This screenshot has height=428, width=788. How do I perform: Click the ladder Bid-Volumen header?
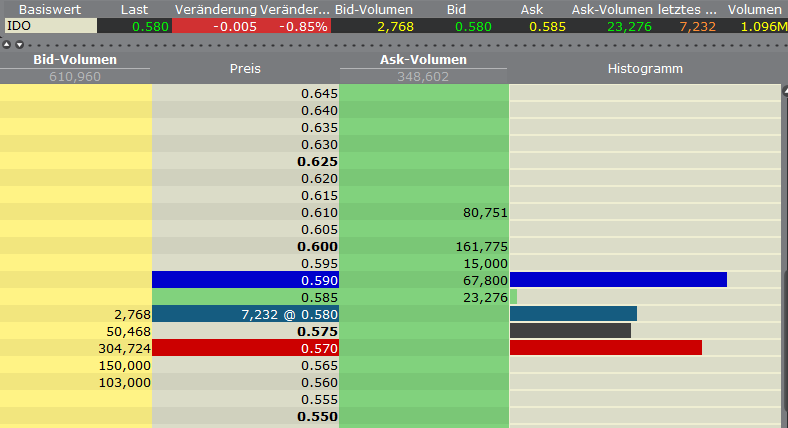coord(75,59)
